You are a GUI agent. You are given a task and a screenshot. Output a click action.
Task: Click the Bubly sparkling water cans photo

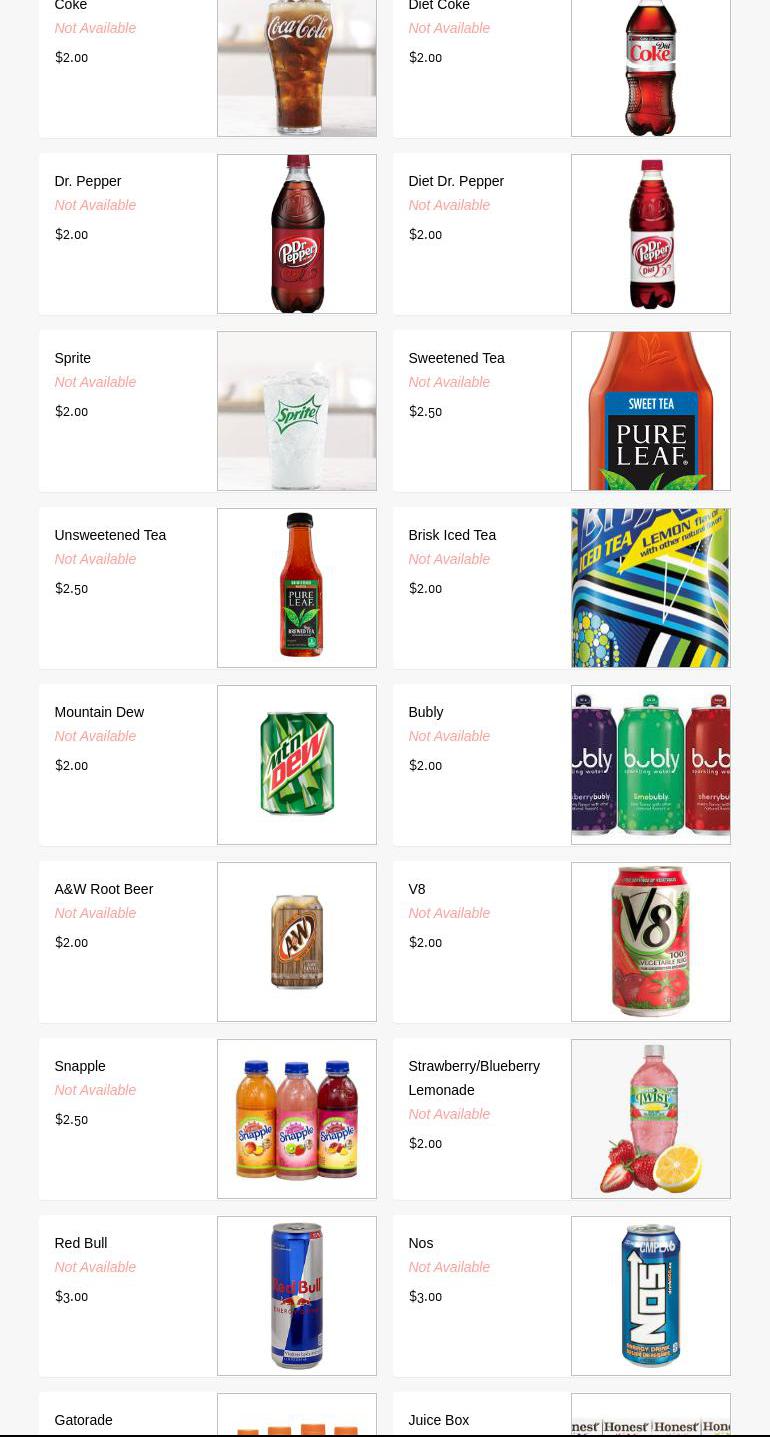click(x=651, y=765)
